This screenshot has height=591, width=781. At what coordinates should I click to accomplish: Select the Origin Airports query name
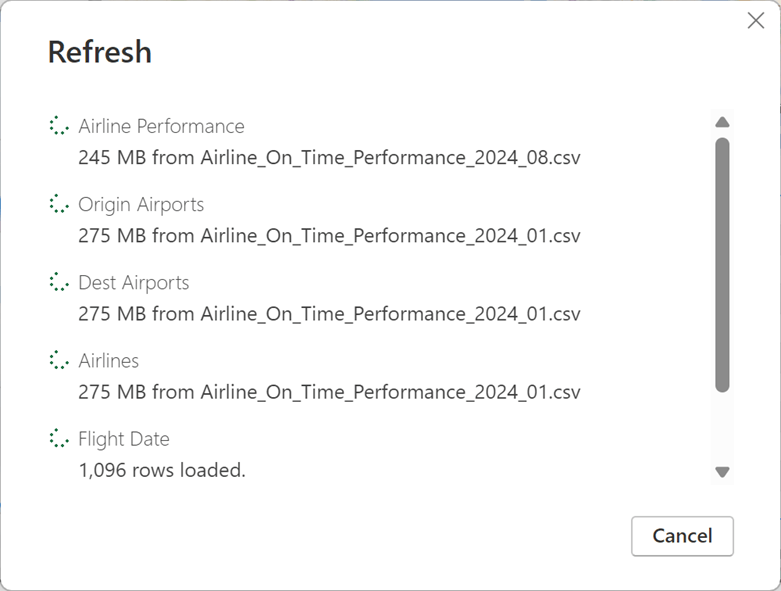click(141, 204)
